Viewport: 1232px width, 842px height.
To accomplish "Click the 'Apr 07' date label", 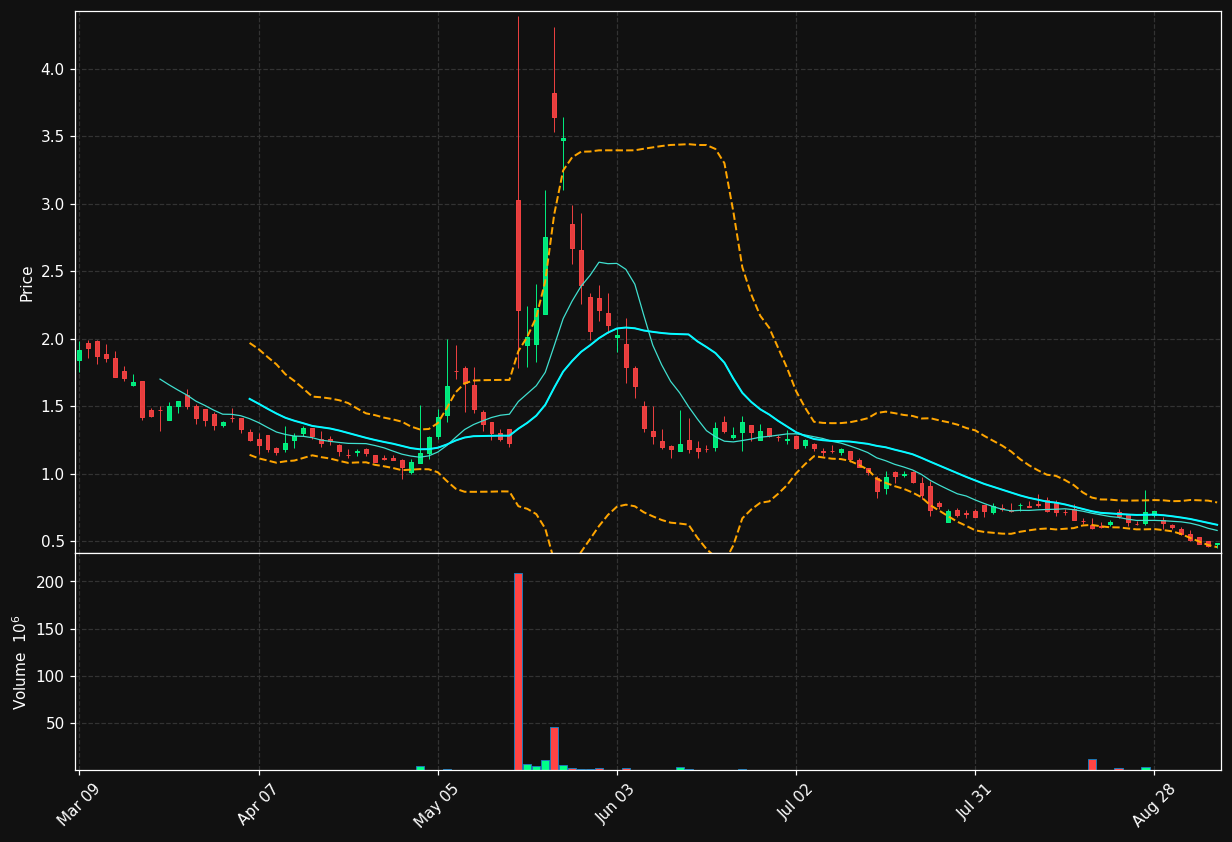I will pos(258,805).
